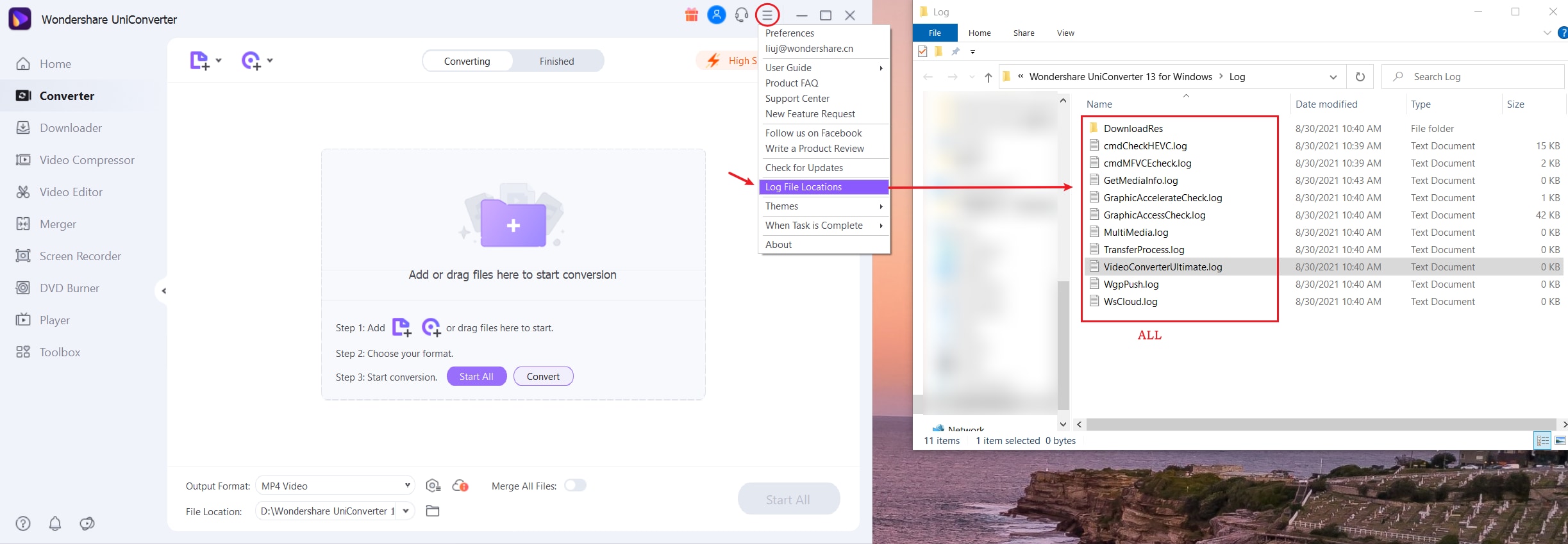Open Screen Recorder tool

69,256
